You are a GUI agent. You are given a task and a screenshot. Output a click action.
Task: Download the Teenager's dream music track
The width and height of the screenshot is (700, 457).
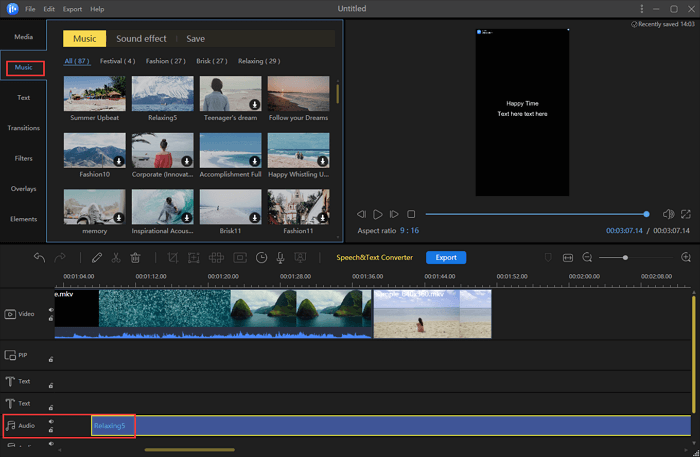click(255, 104)
